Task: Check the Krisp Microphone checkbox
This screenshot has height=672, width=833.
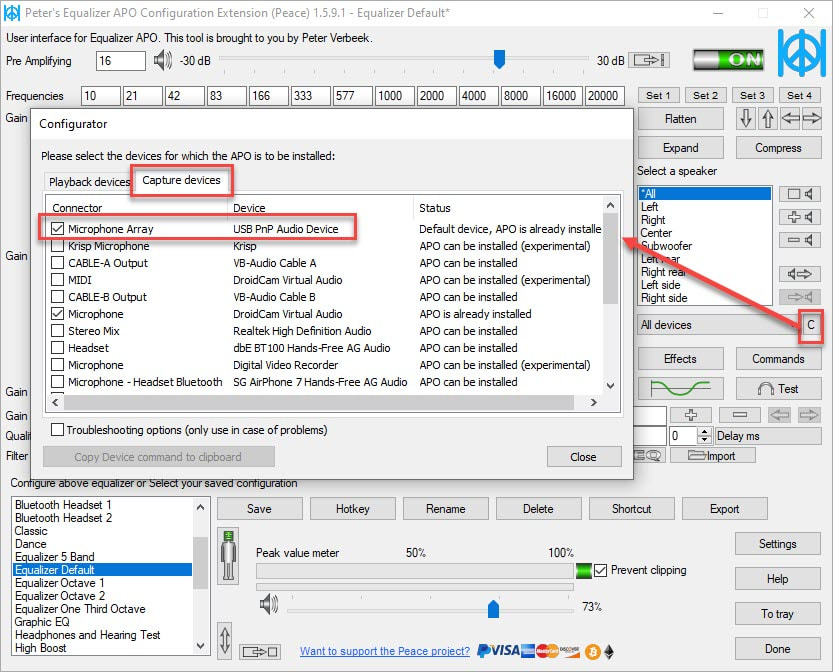Action: (x=57, y=245)
